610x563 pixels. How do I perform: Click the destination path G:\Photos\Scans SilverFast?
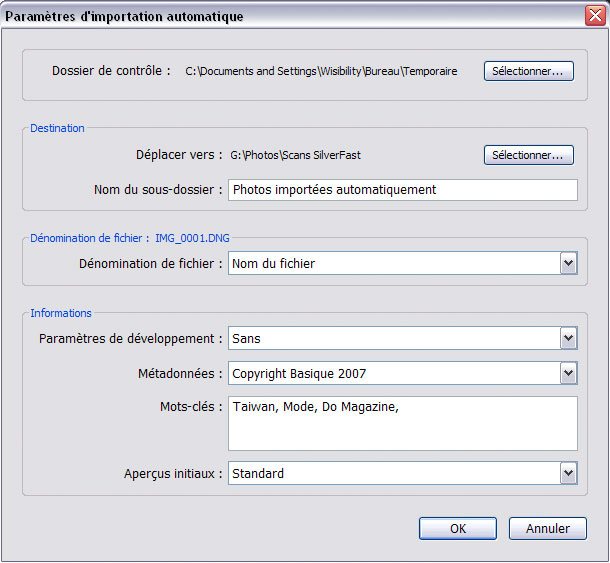(295, 155)
